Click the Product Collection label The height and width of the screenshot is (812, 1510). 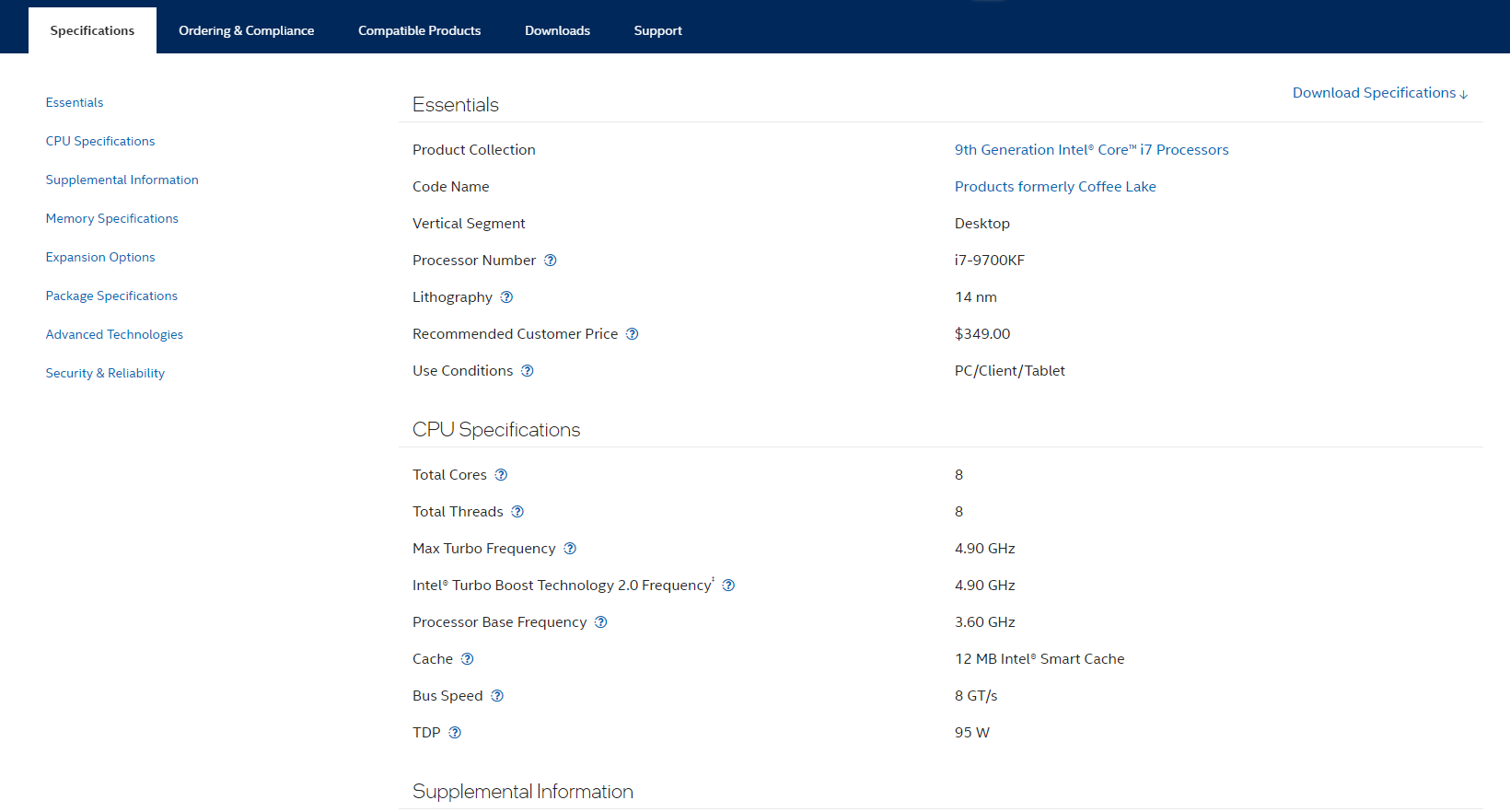pos(474,150)
